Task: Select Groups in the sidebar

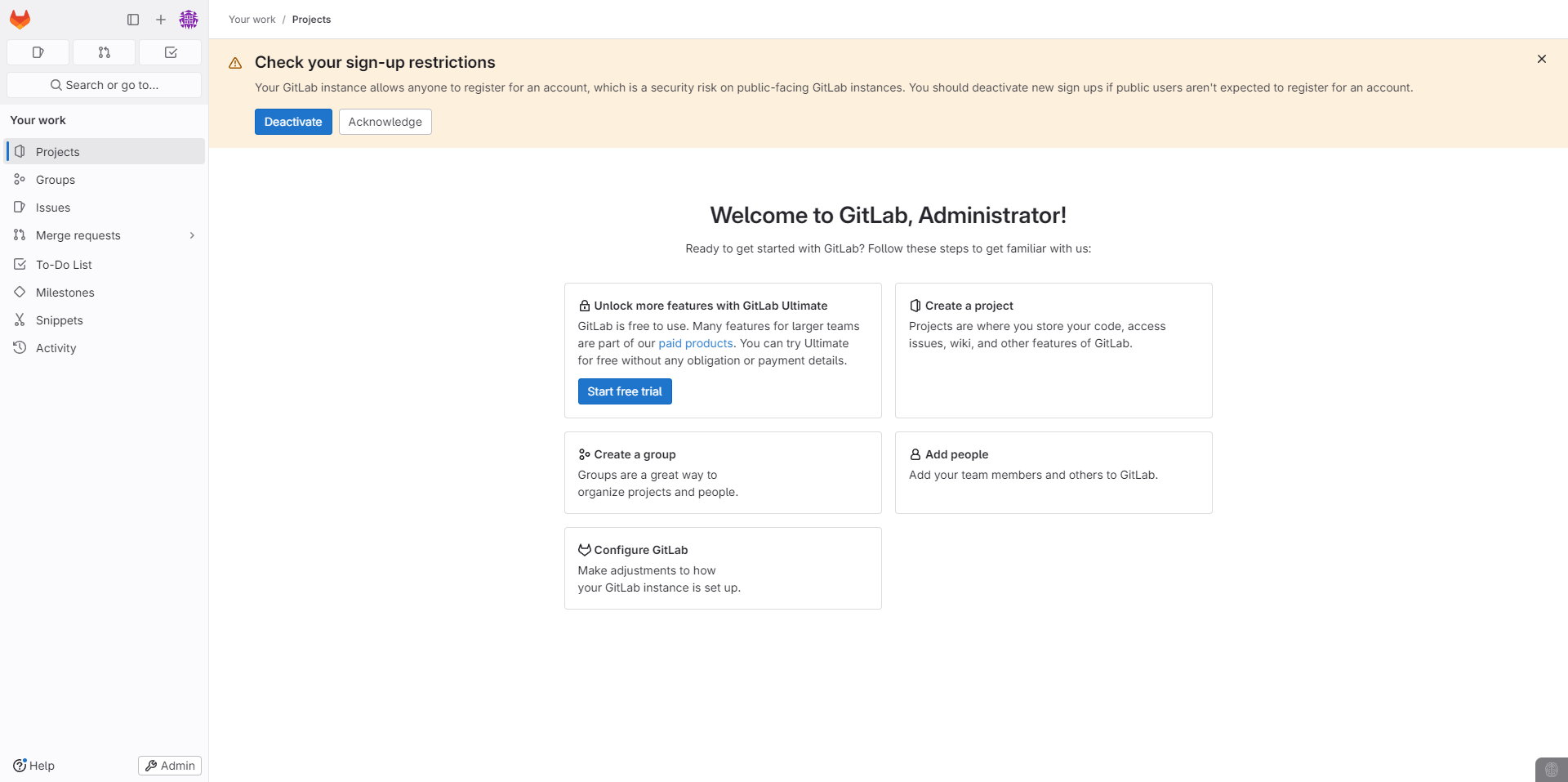Action: (56, 180)
